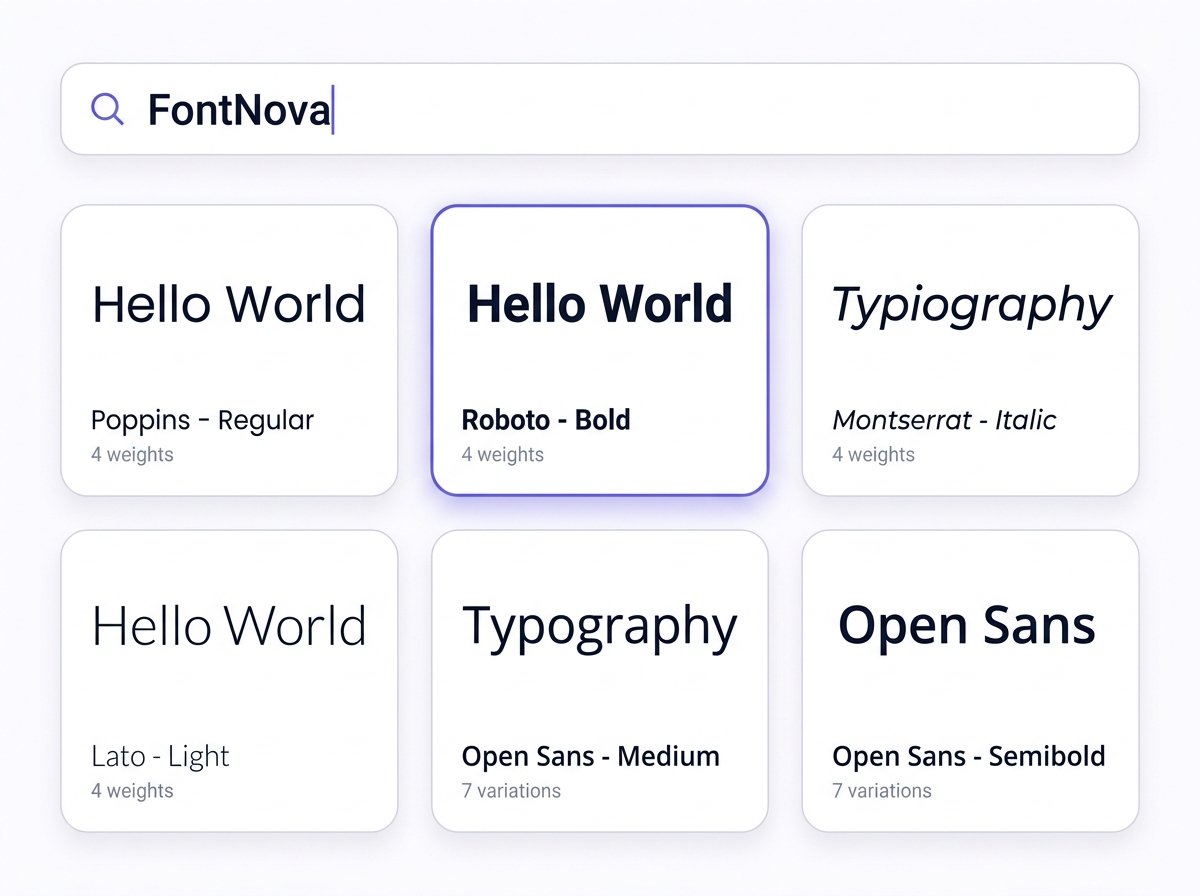The width and height of the screenshot is (1200, 896).
Task: Click the Poppins 'Hello World' preview text
Action: click(x=229, y=304)
